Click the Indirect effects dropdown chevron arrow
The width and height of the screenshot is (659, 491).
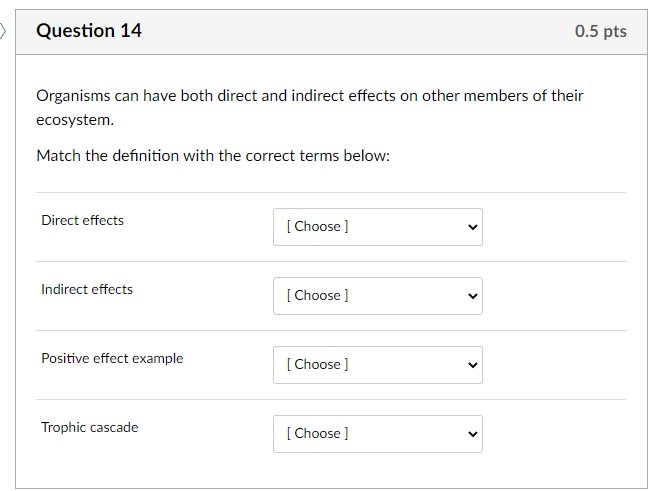472,295
